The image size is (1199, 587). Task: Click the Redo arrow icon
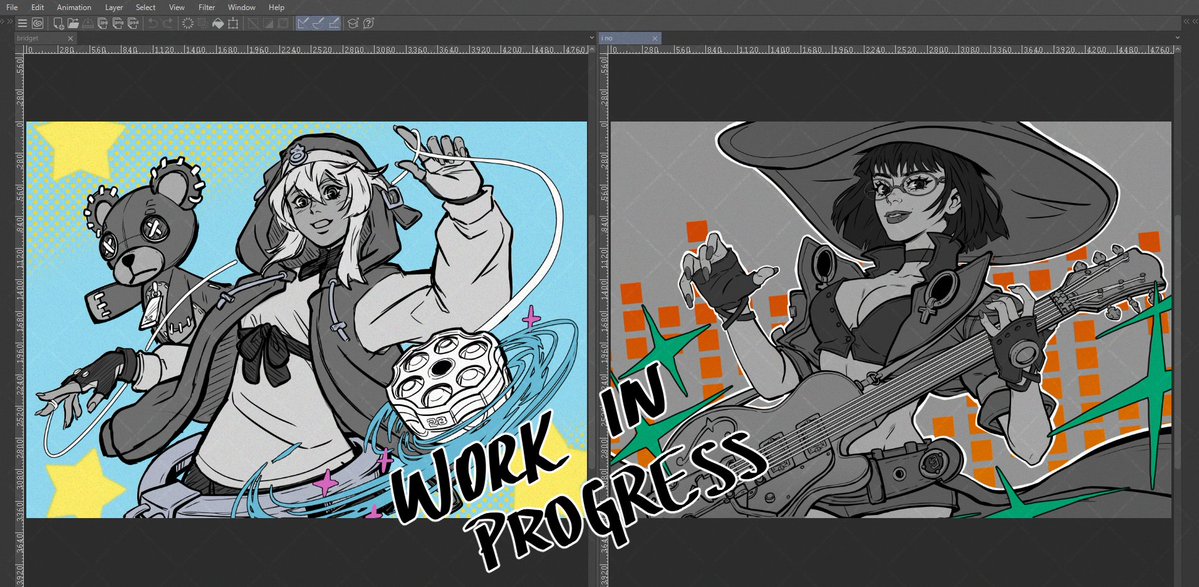coord(168,24)
